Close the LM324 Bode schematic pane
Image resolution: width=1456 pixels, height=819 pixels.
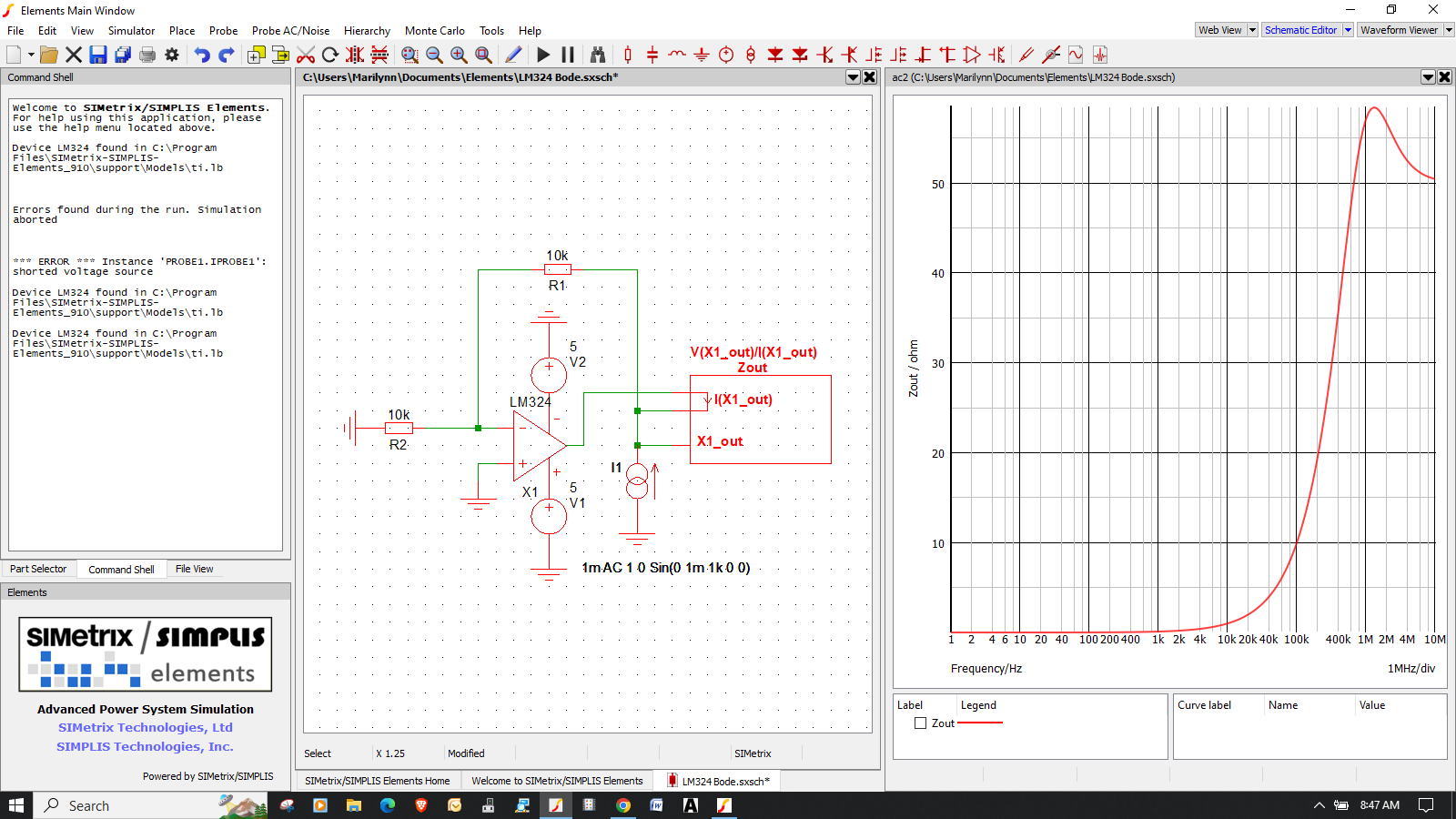[x=870, y=77]
